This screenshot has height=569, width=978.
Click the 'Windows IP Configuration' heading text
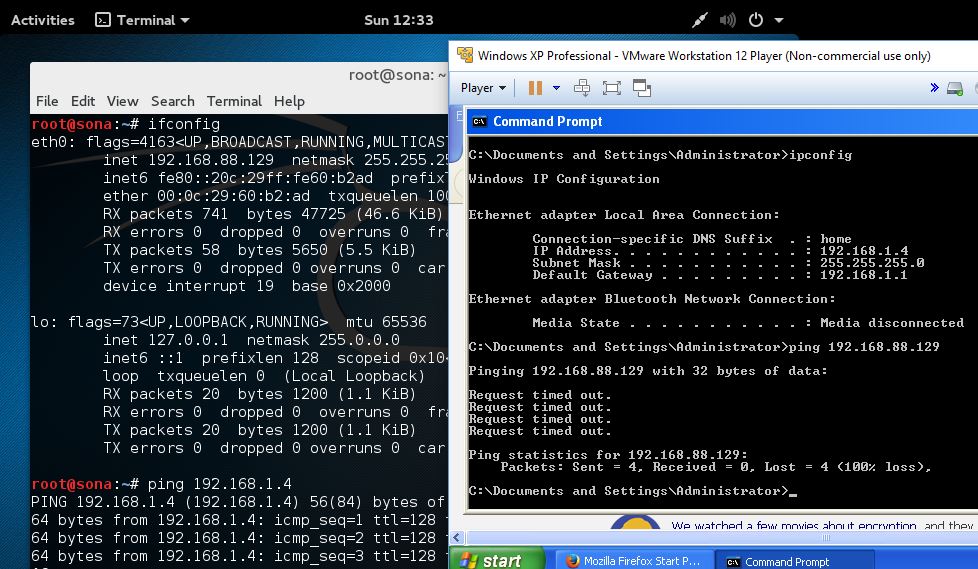[564, 179]
